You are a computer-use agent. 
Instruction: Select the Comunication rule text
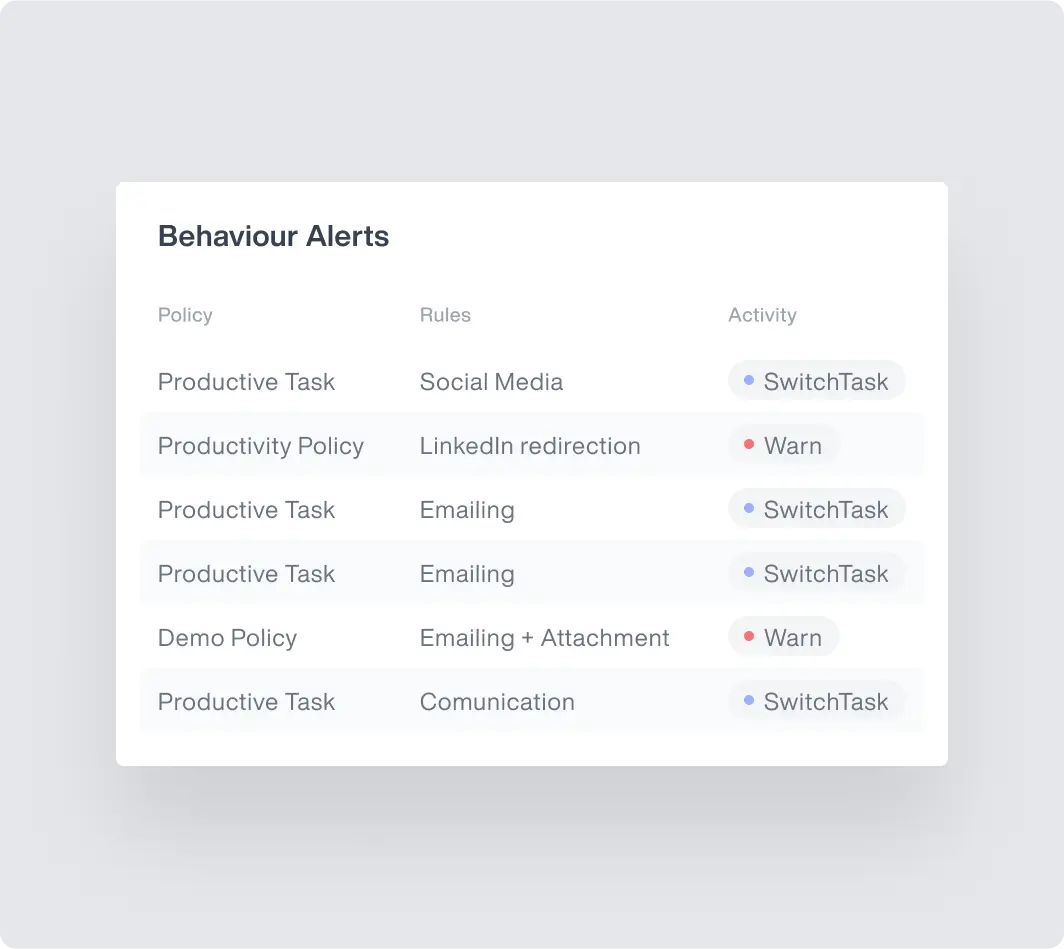[x=497, y=701]
